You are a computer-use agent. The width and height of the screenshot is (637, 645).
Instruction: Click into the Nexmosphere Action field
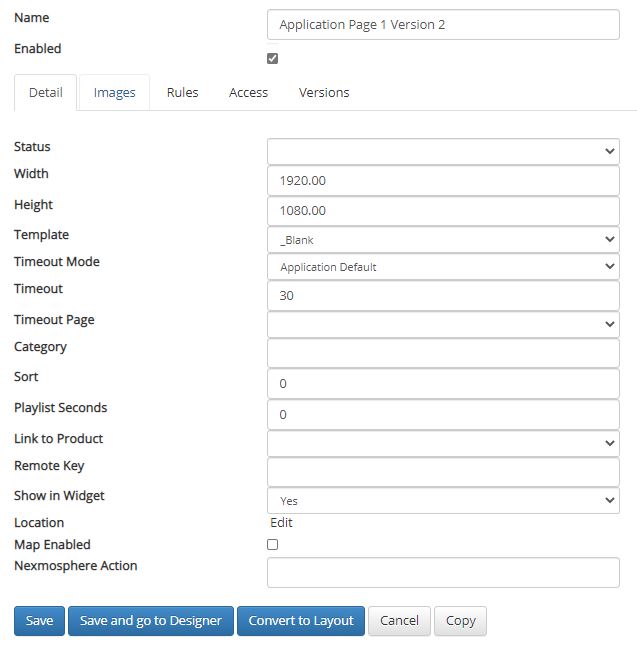(443, 572)
